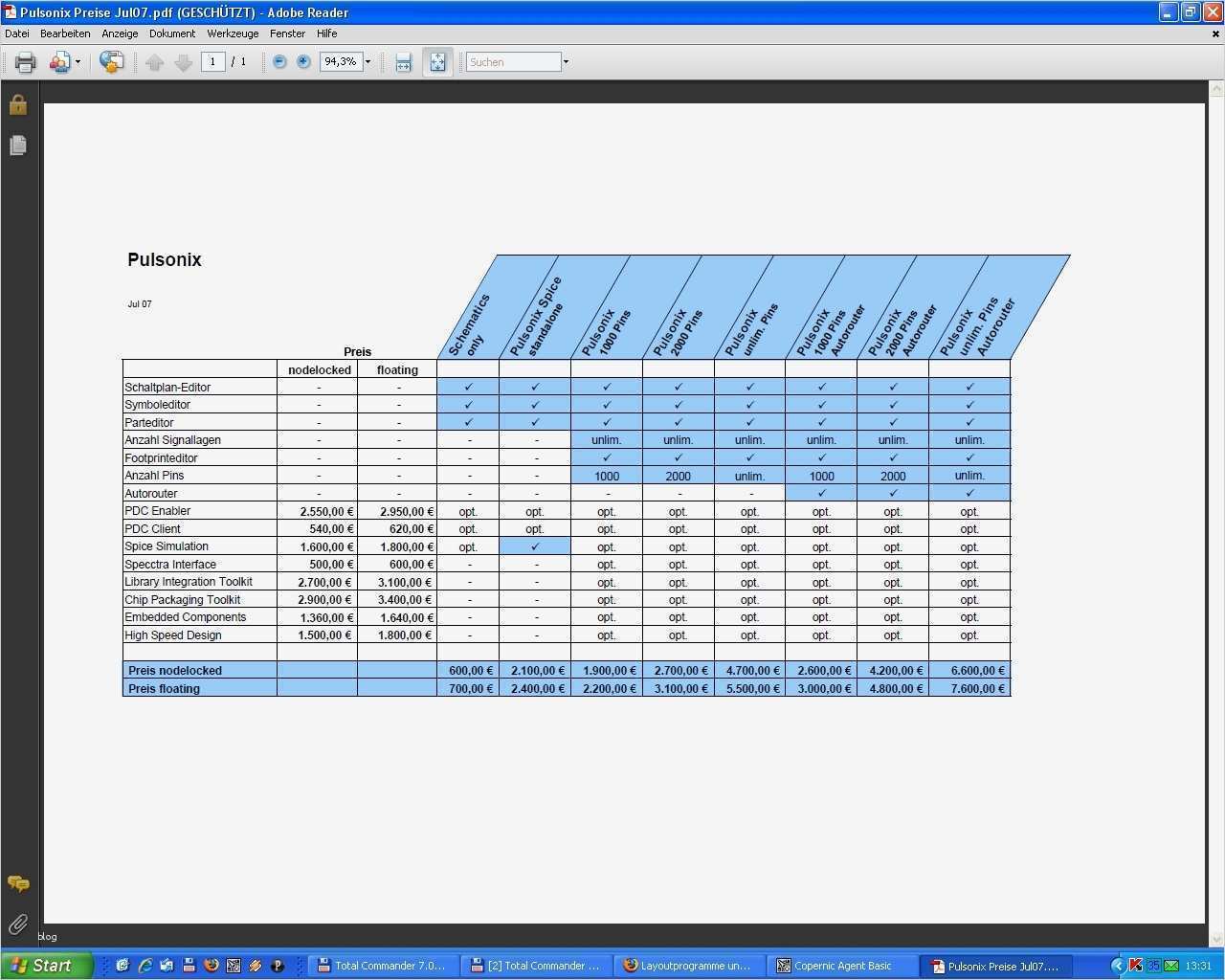Click the orange striped Quick Launch icon

point(256,966)
